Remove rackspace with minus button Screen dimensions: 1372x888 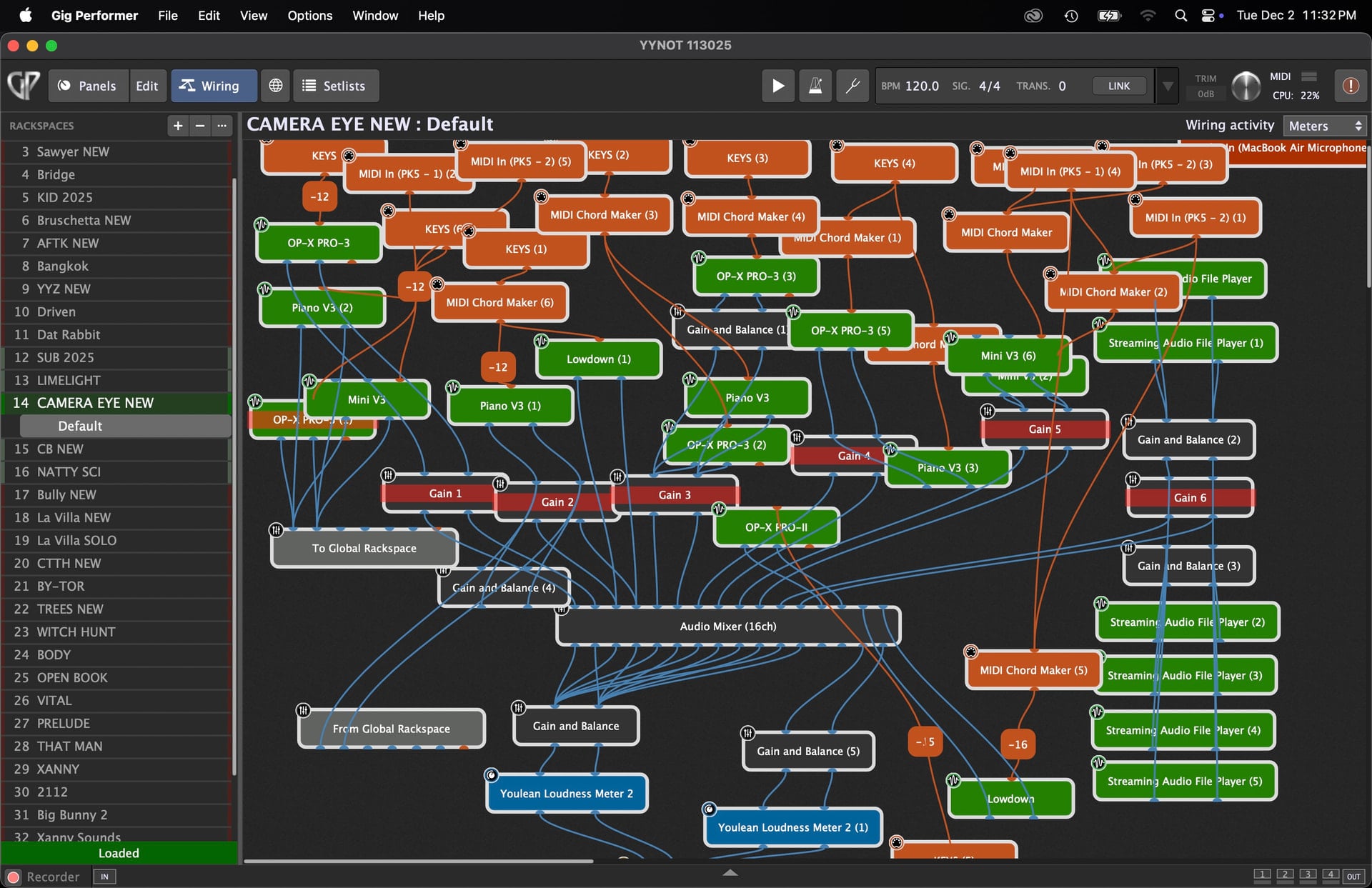coord(200,126)
